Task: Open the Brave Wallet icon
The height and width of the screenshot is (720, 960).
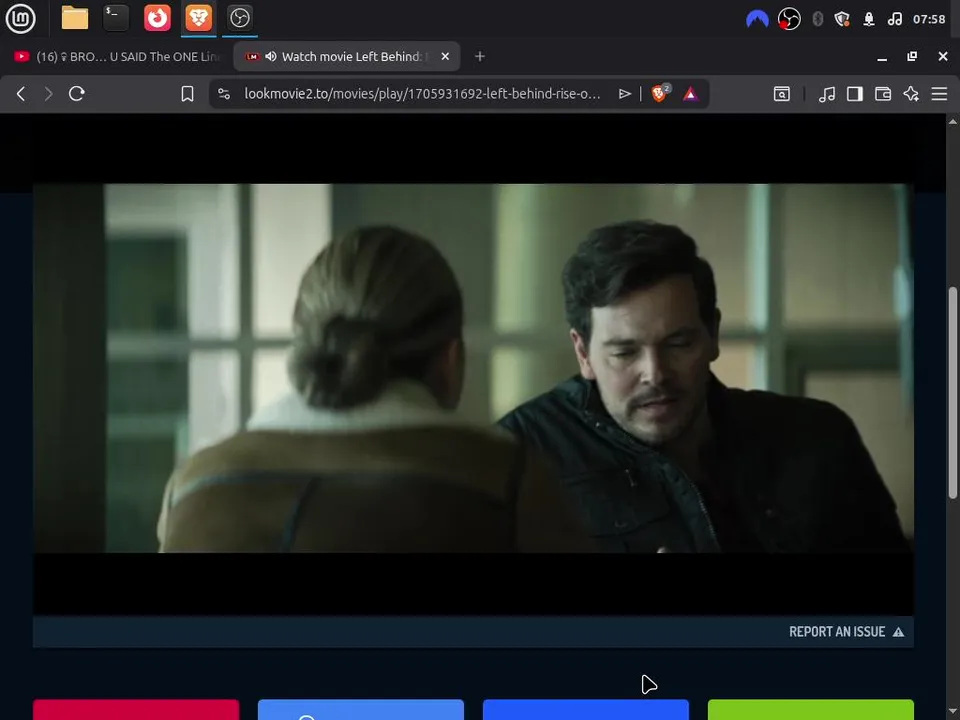Action: coord(883,94)
